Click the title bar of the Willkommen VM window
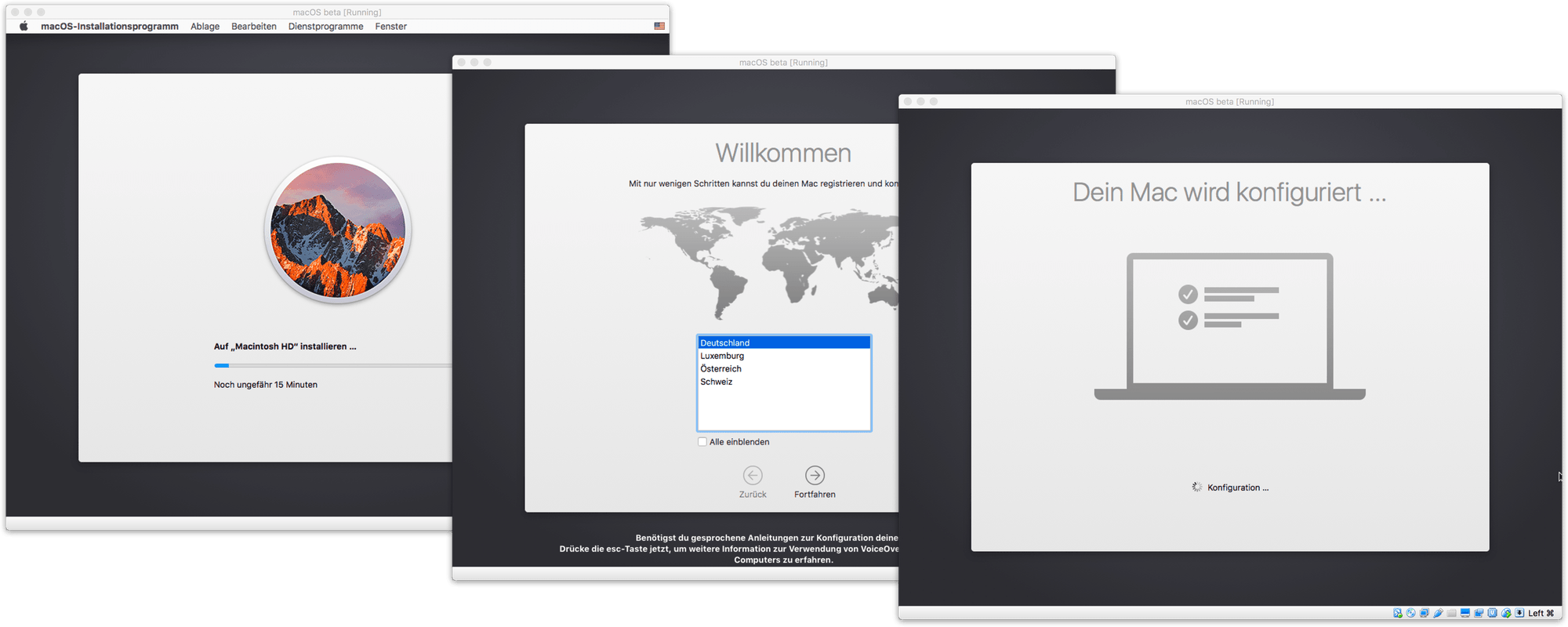Viewport: 1568px width, 627px height. point(783,62)
